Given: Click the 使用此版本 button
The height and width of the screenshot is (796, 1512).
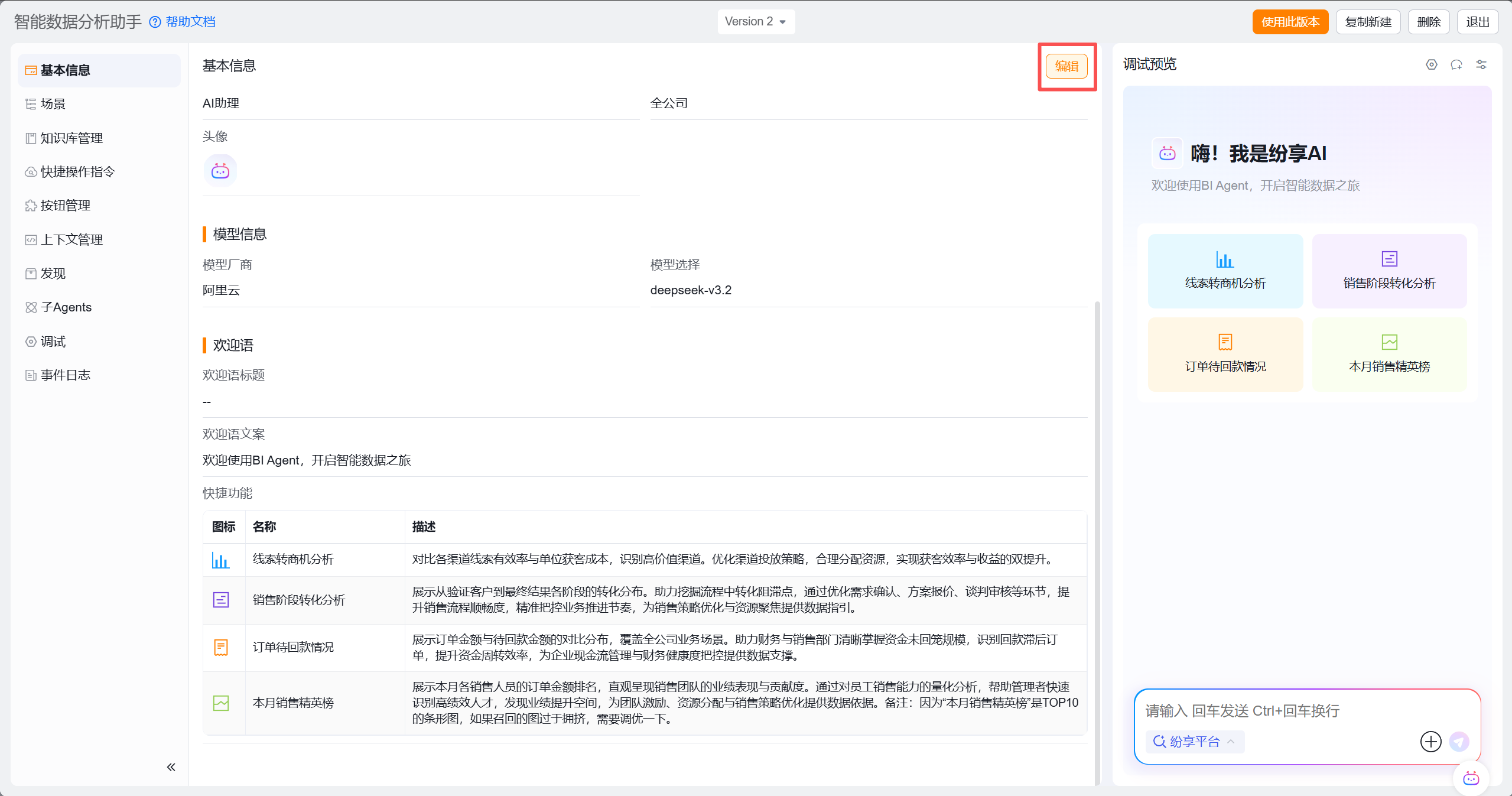Looking at the screenshot, I should pos(1290,22).
